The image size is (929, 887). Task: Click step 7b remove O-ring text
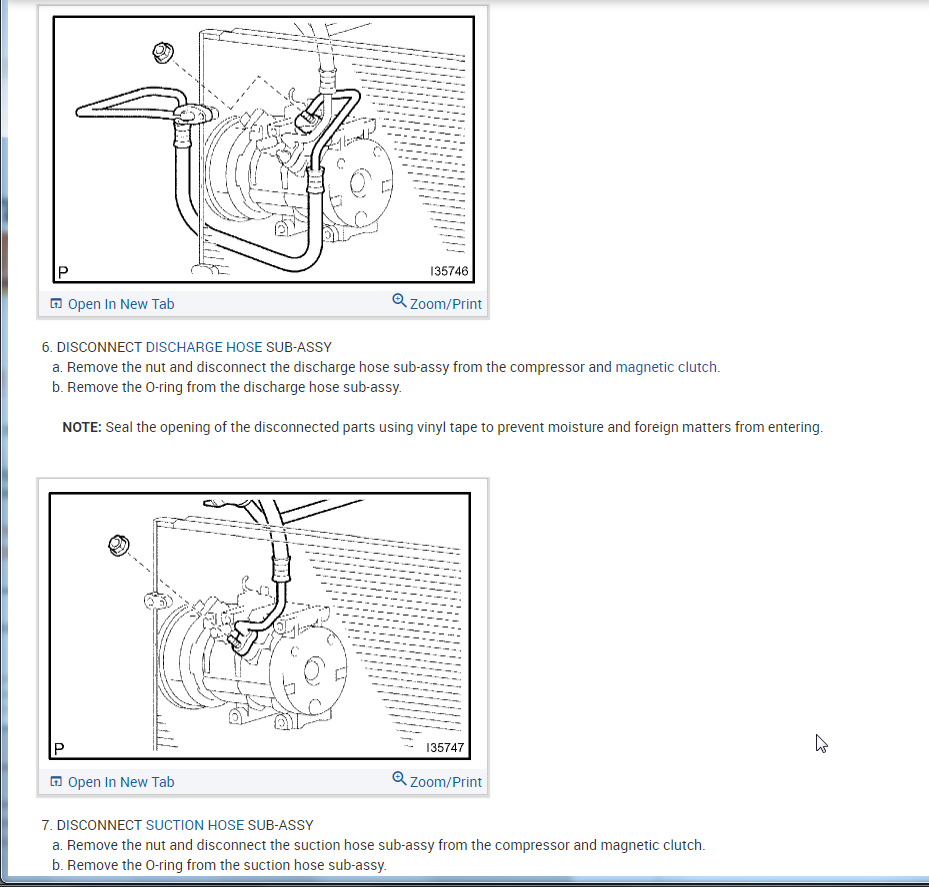point(219,865)
